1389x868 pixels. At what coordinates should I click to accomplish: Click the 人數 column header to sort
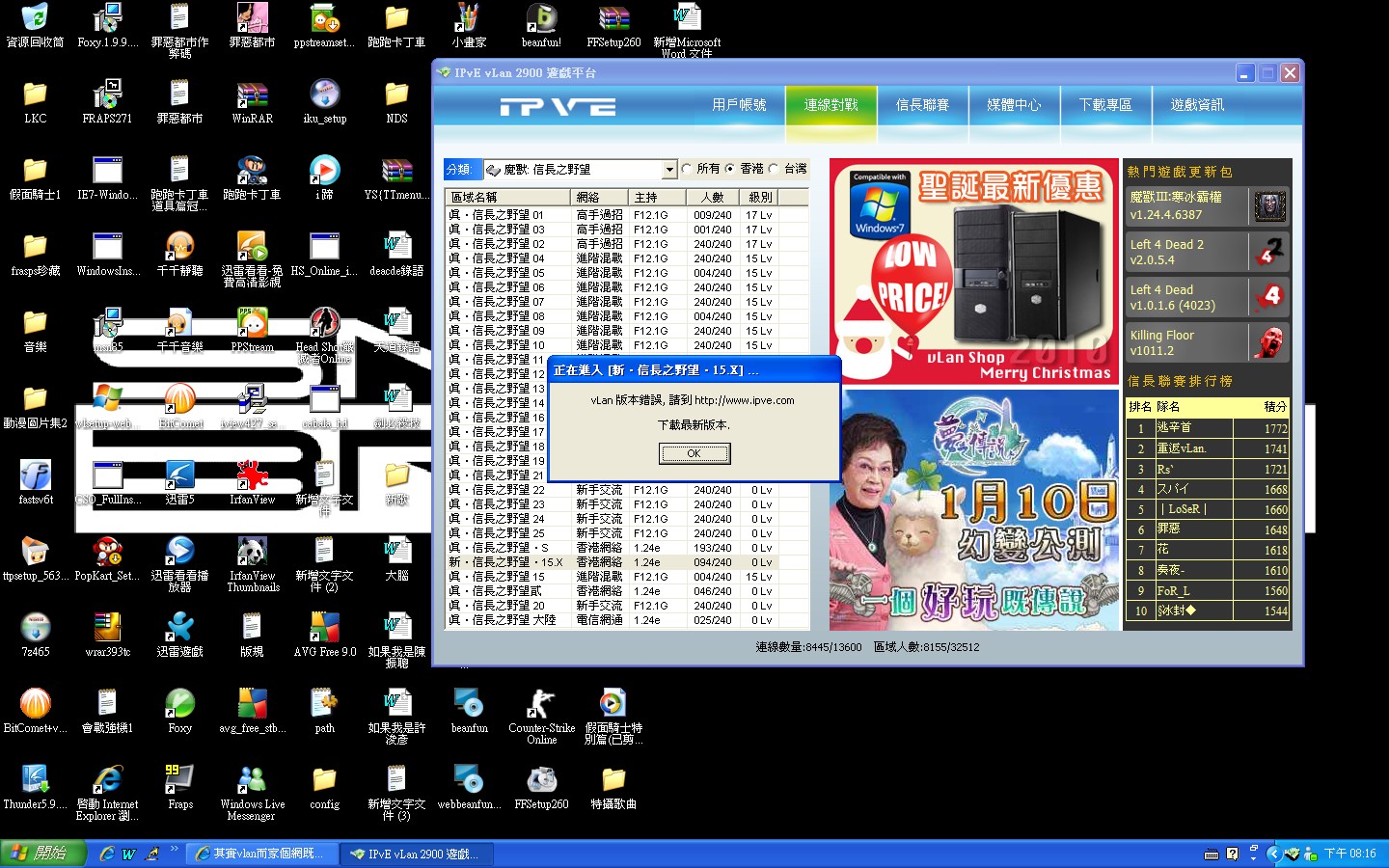coord(712,197)
